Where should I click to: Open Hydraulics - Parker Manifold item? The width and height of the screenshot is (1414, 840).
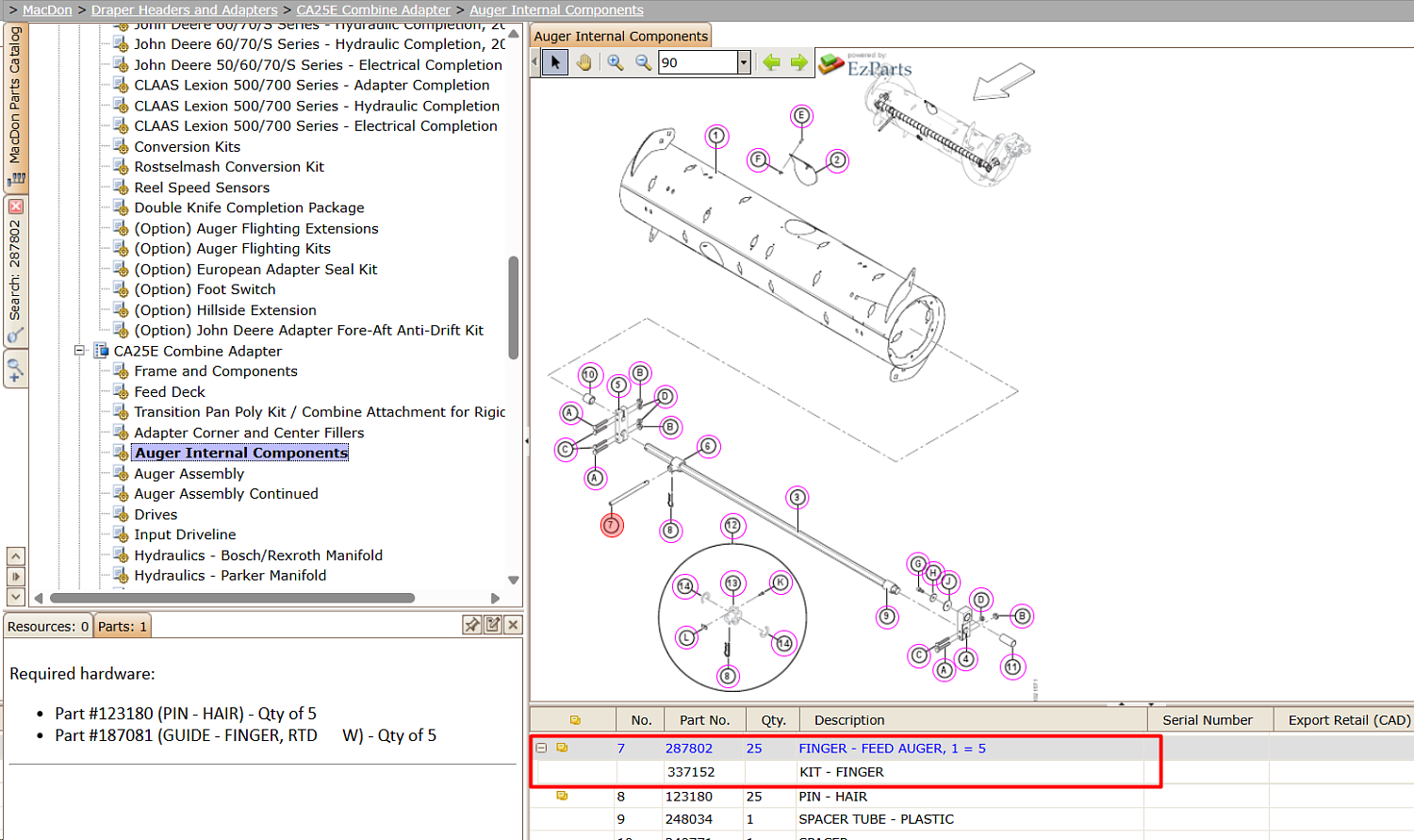pos(230,575)
